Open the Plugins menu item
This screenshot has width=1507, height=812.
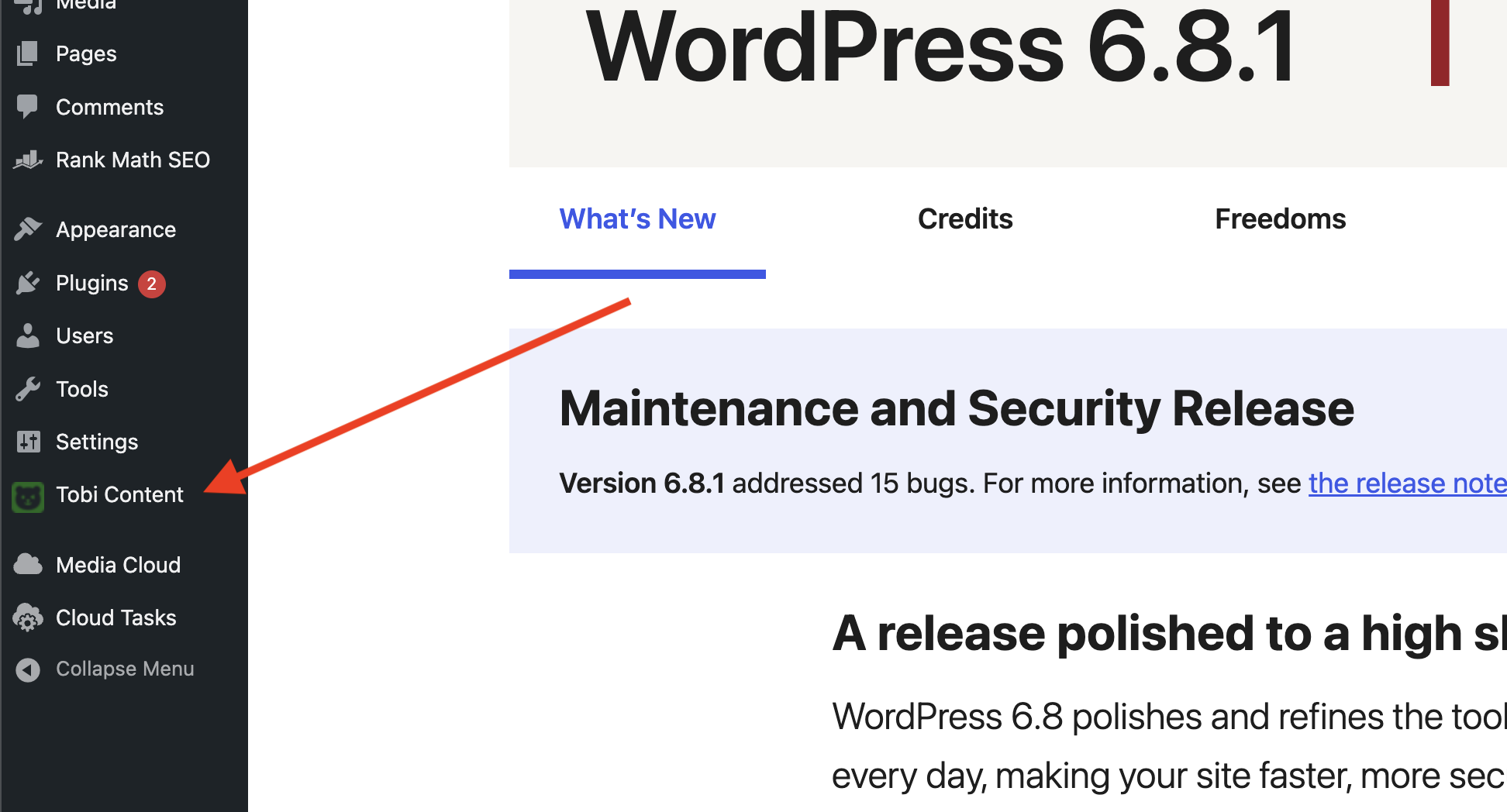[91, 283]
